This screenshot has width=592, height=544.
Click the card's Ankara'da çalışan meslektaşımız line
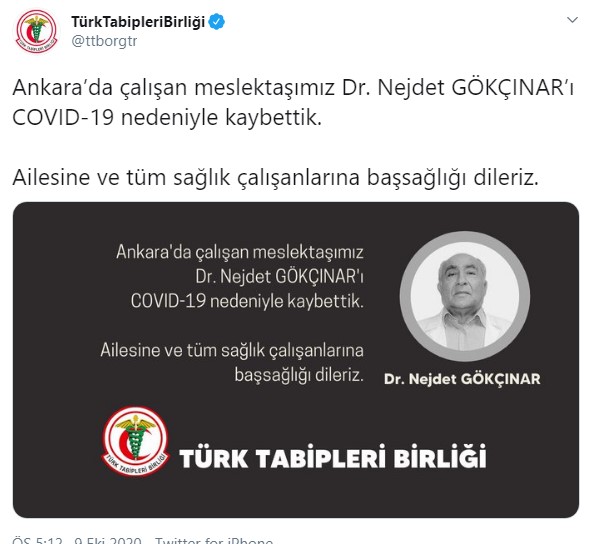[x=240, y=252]
